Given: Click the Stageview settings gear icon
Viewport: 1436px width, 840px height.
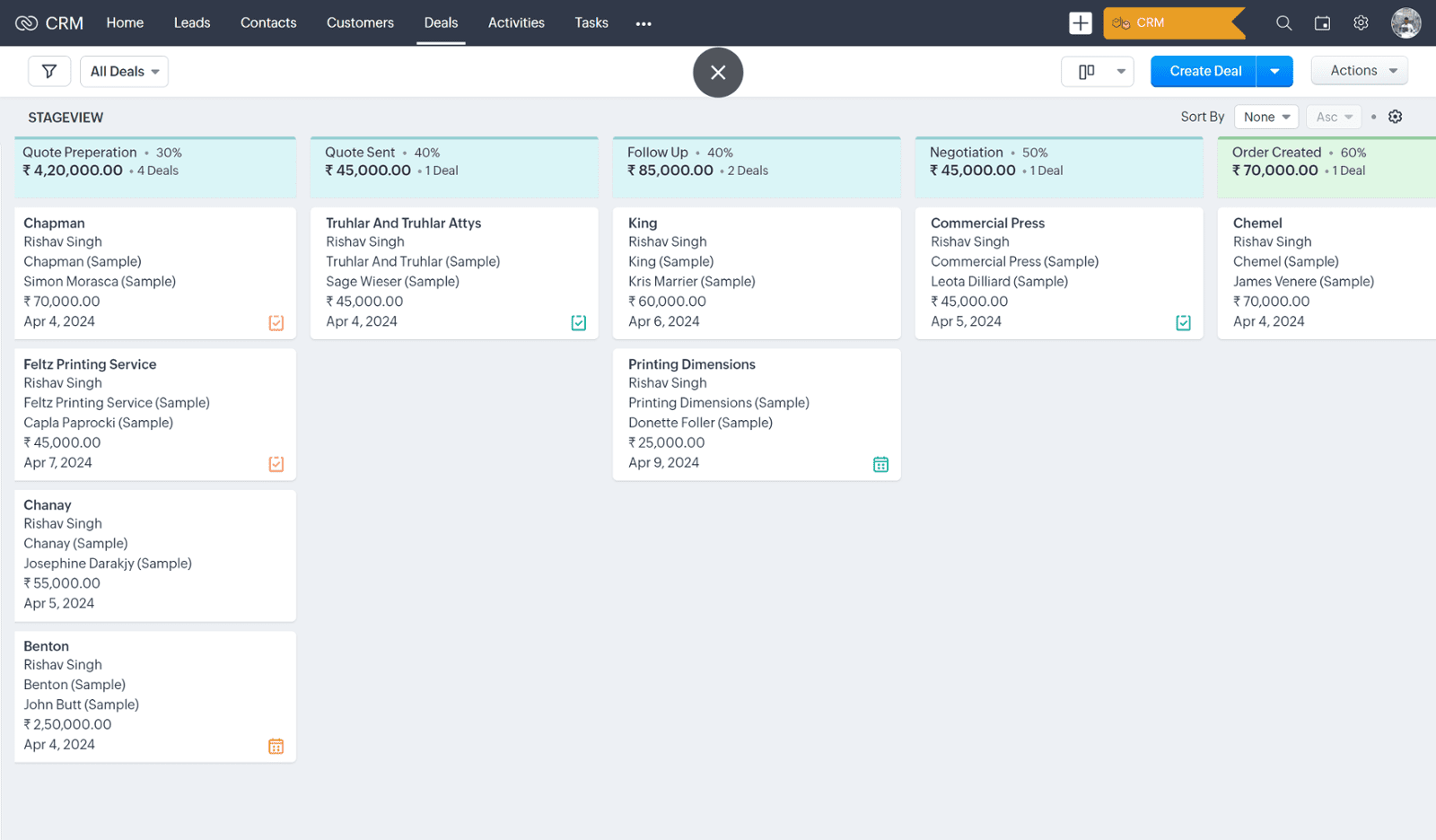Looking at the screenshot, I should 1395,117.
